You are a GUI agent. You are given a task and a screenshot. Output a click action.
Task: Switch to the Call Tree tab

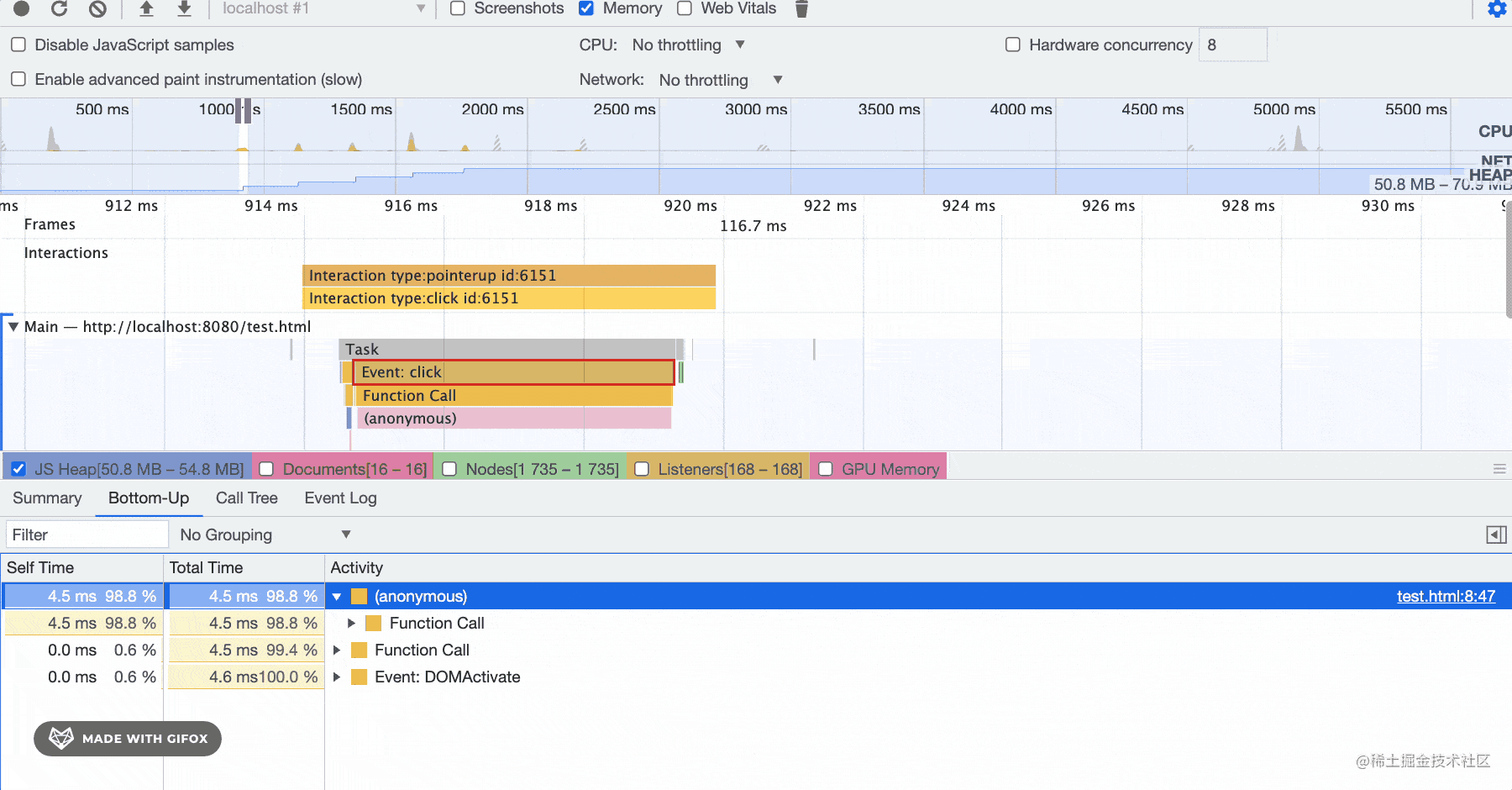coord(246,498)
